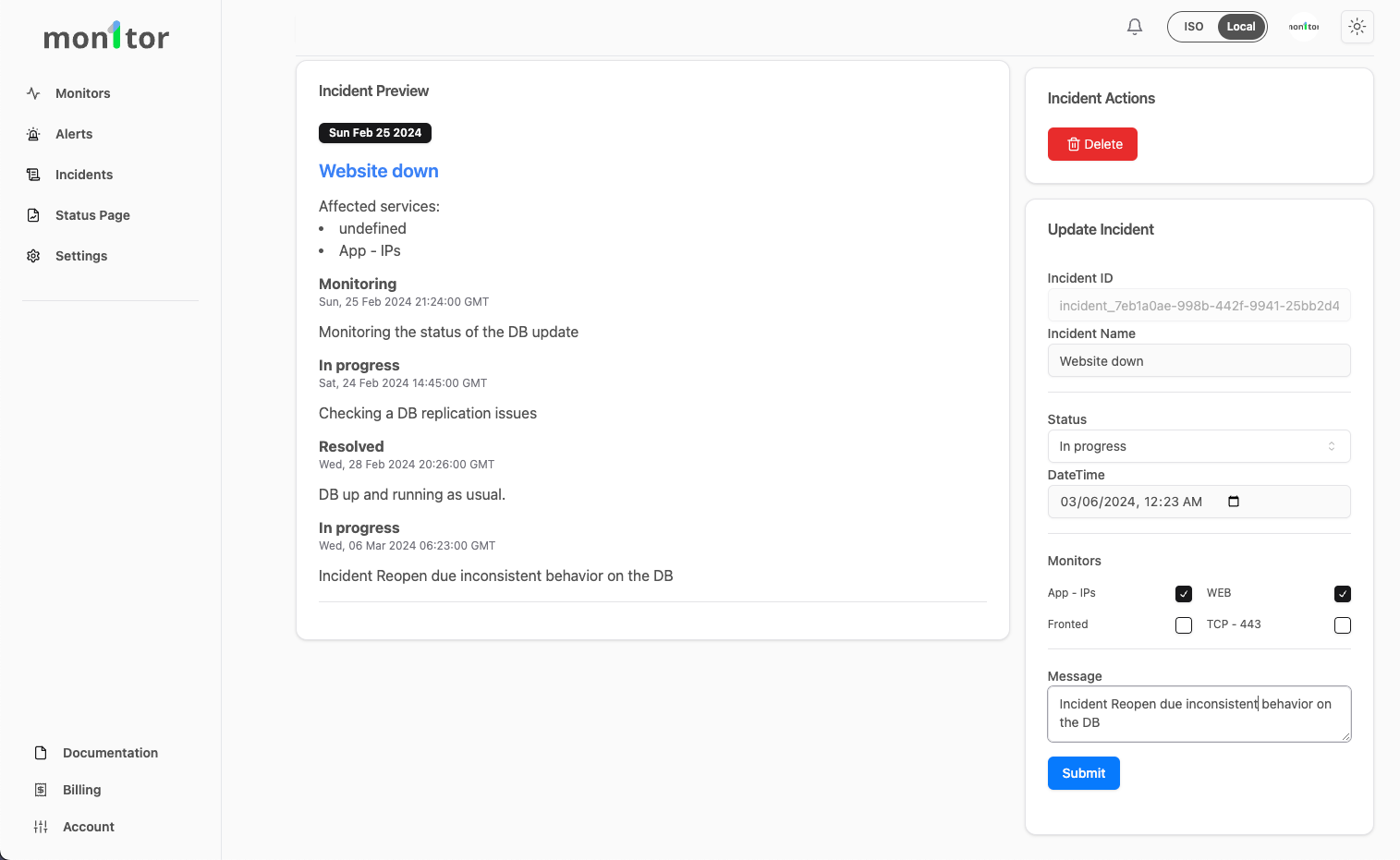Open the Account menu item
1400x860 pixels.
89,827
